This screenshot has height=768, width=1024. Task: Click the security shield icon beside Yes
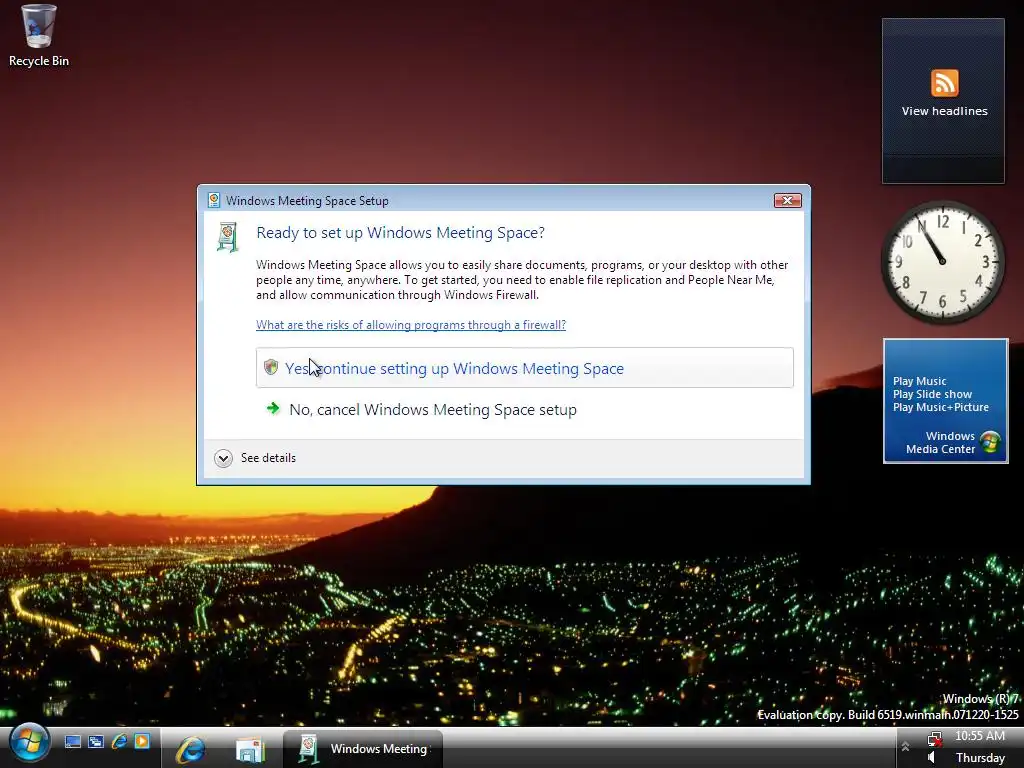tap(271, 367)
